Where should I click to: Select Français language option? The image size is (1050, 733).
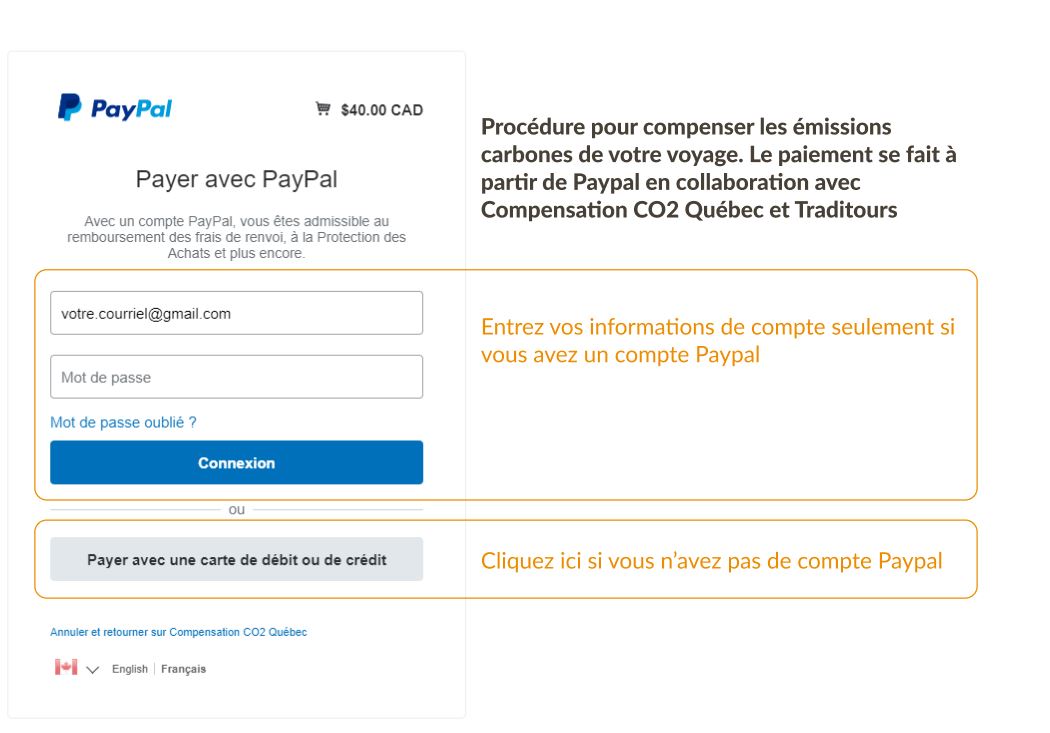click(183, 669)
